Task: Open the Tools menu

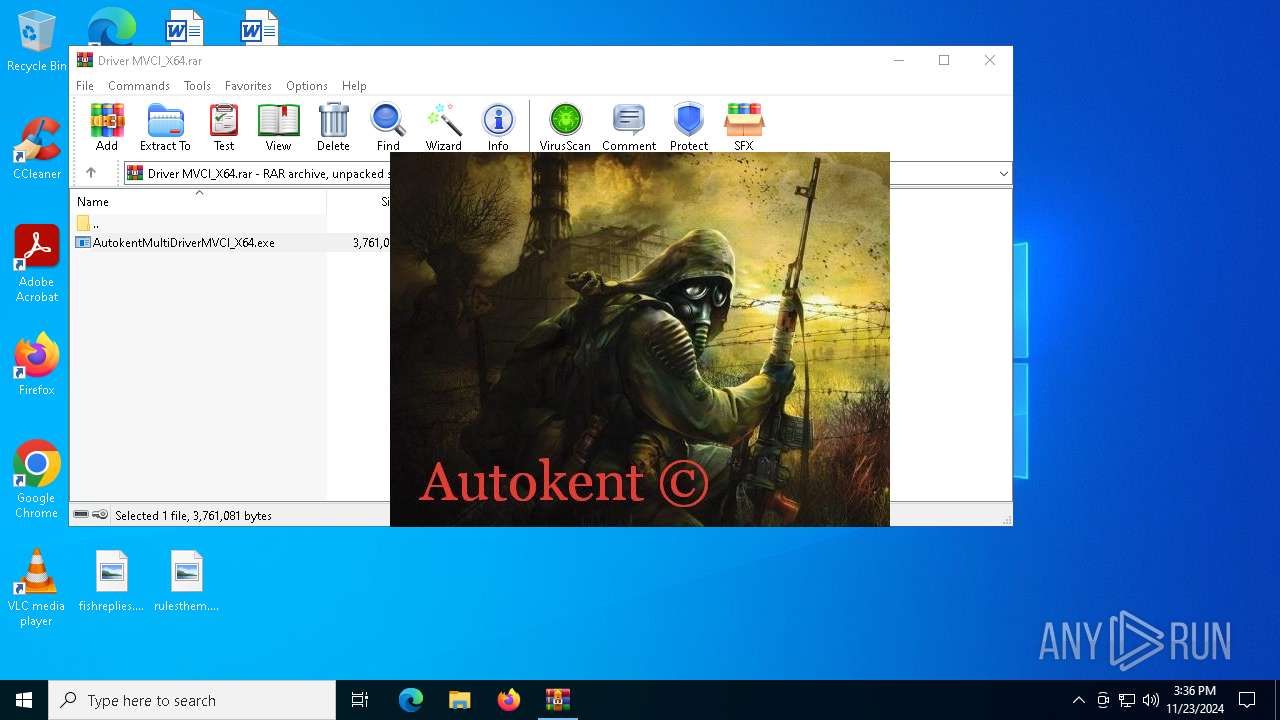Action: [x=197, y=86]
